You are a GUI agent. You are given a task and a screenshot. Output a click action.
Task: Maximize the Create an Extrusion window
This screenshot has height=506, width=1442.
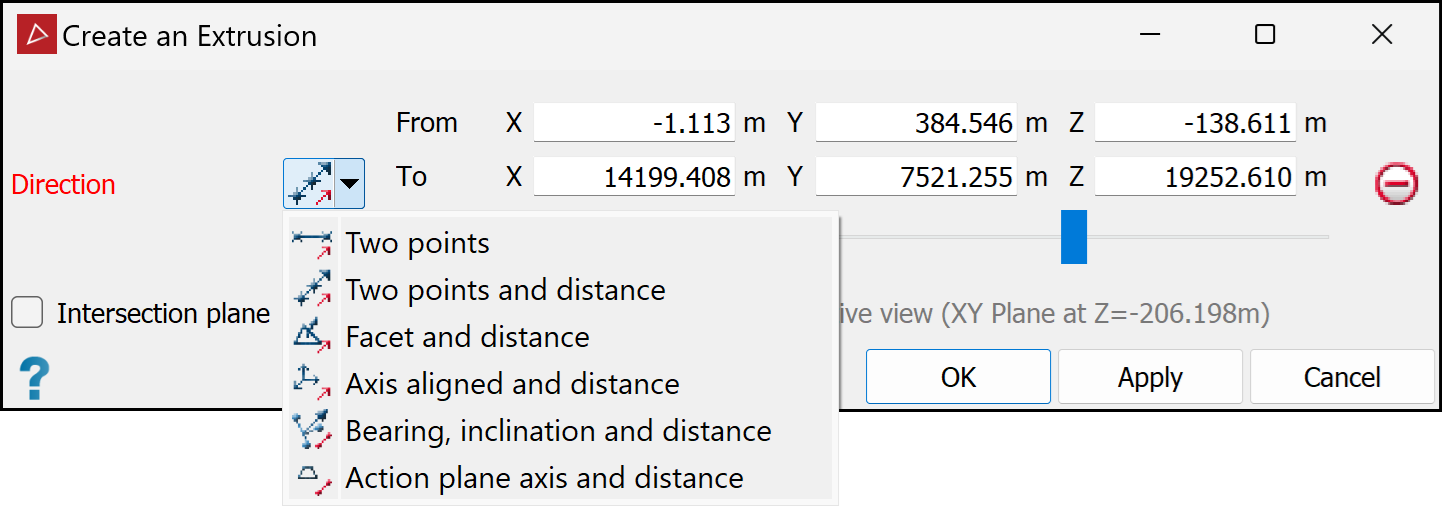(x=1265, y=35)
